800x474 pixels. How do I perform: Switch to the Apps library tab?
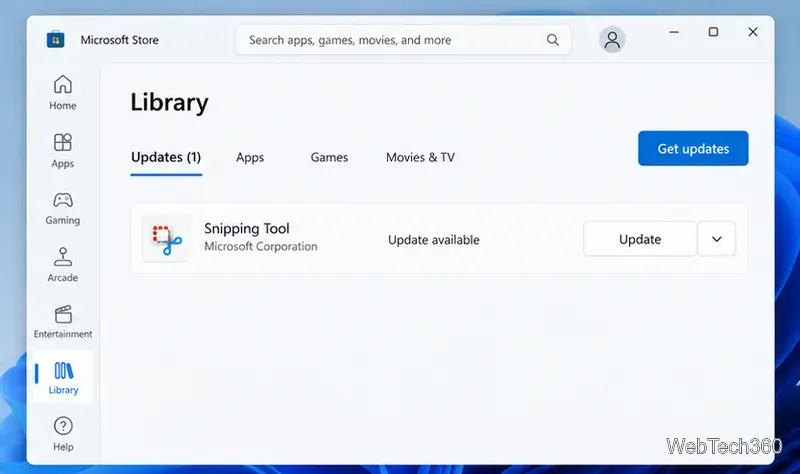click(250, 157)
